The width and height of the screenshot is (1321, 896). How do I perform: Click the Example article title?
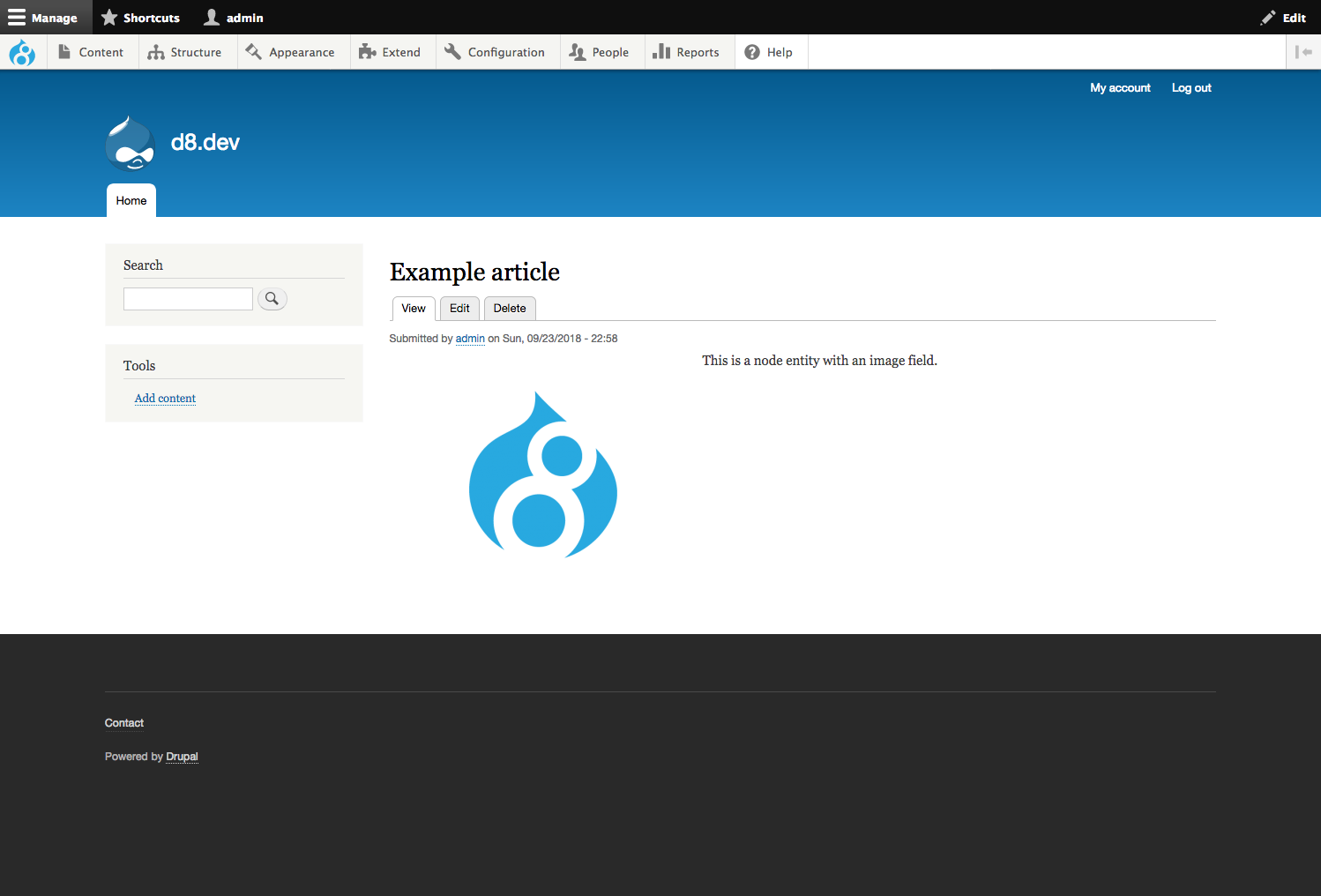pyautogui.click(x=474, y=272)
